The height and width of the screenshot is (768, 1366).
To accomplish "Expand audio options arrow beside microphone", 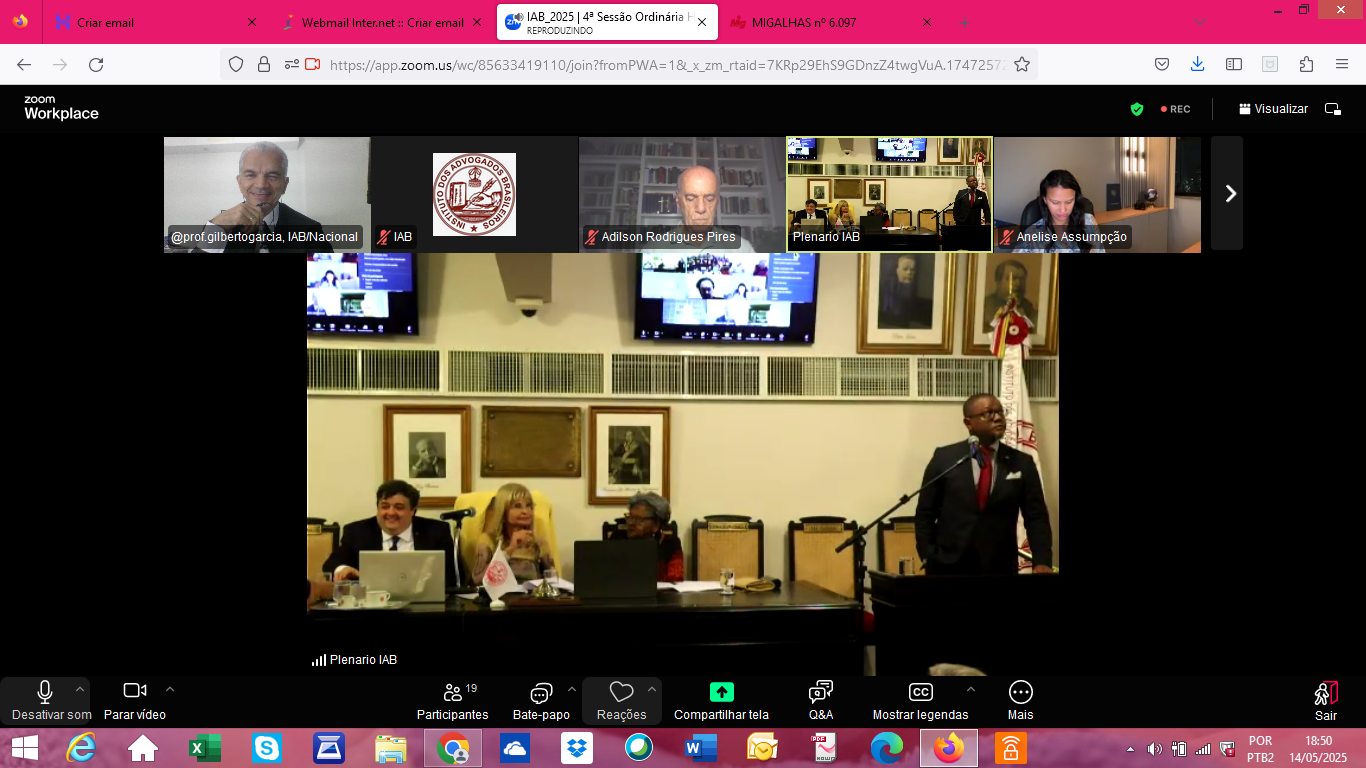I will pos(80,689).
